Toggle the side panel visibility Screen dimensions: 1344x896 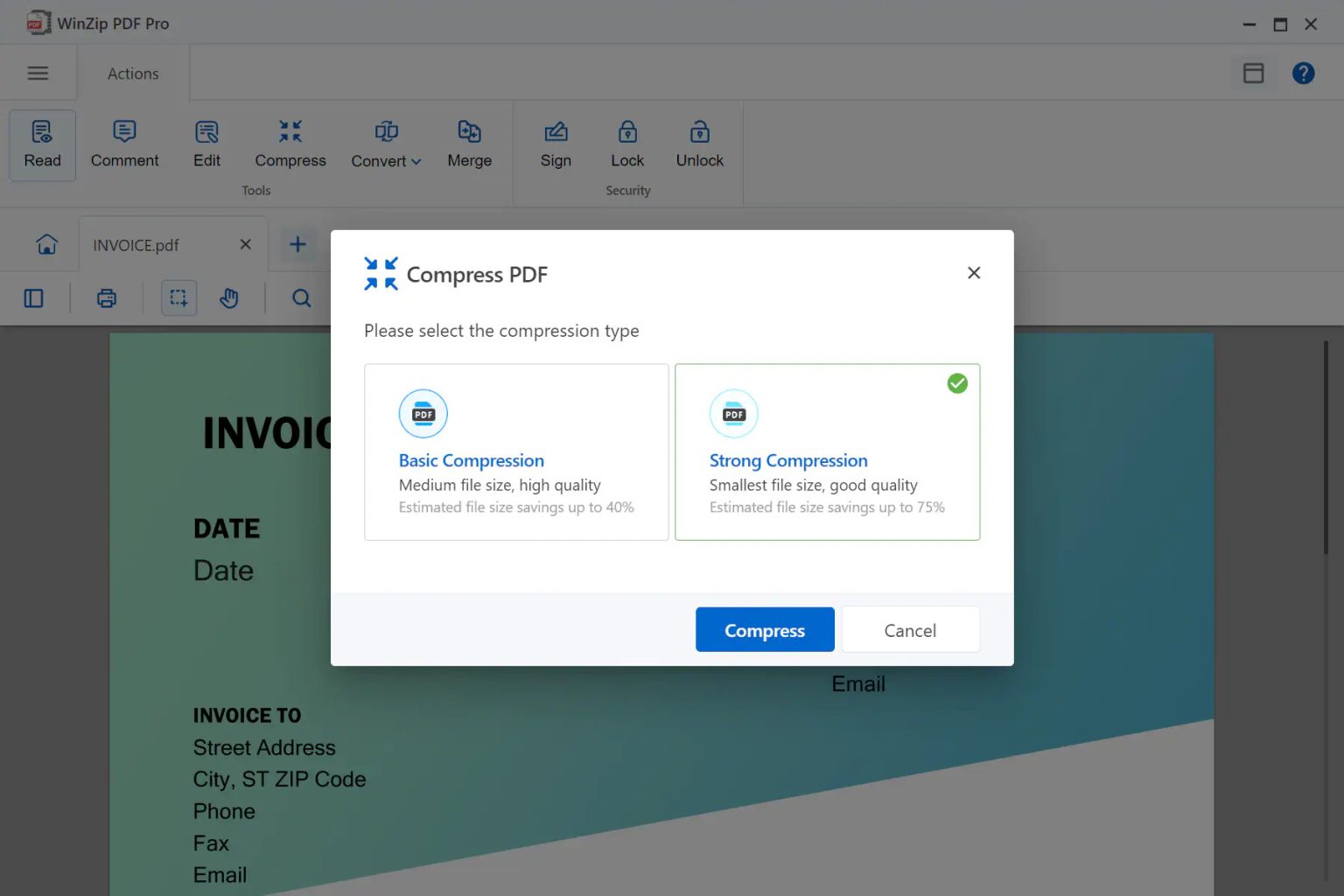[x=34, y=297]
